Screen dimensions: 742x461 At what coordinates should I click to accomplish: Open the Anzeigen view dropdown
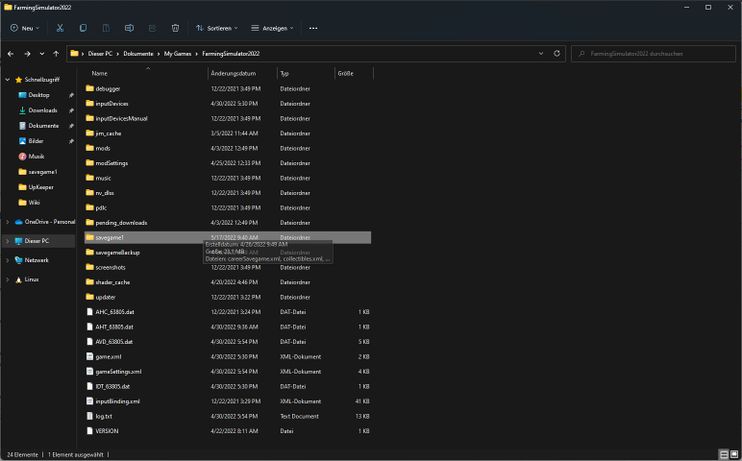pyautogui.click(x=272, y=28)
